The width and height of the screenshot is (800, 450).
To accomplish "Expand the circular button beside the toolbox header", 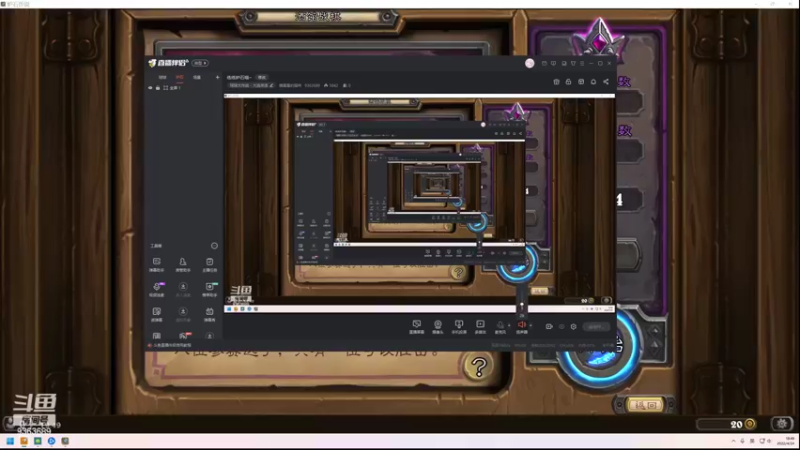I will tap(214, 246).
